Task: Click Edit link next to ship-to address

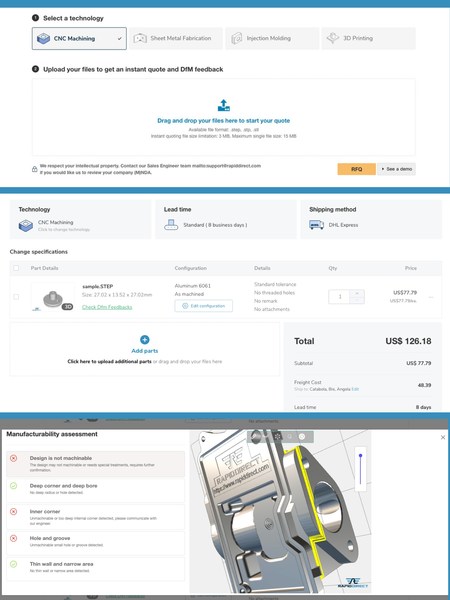Action: [355, 389]
